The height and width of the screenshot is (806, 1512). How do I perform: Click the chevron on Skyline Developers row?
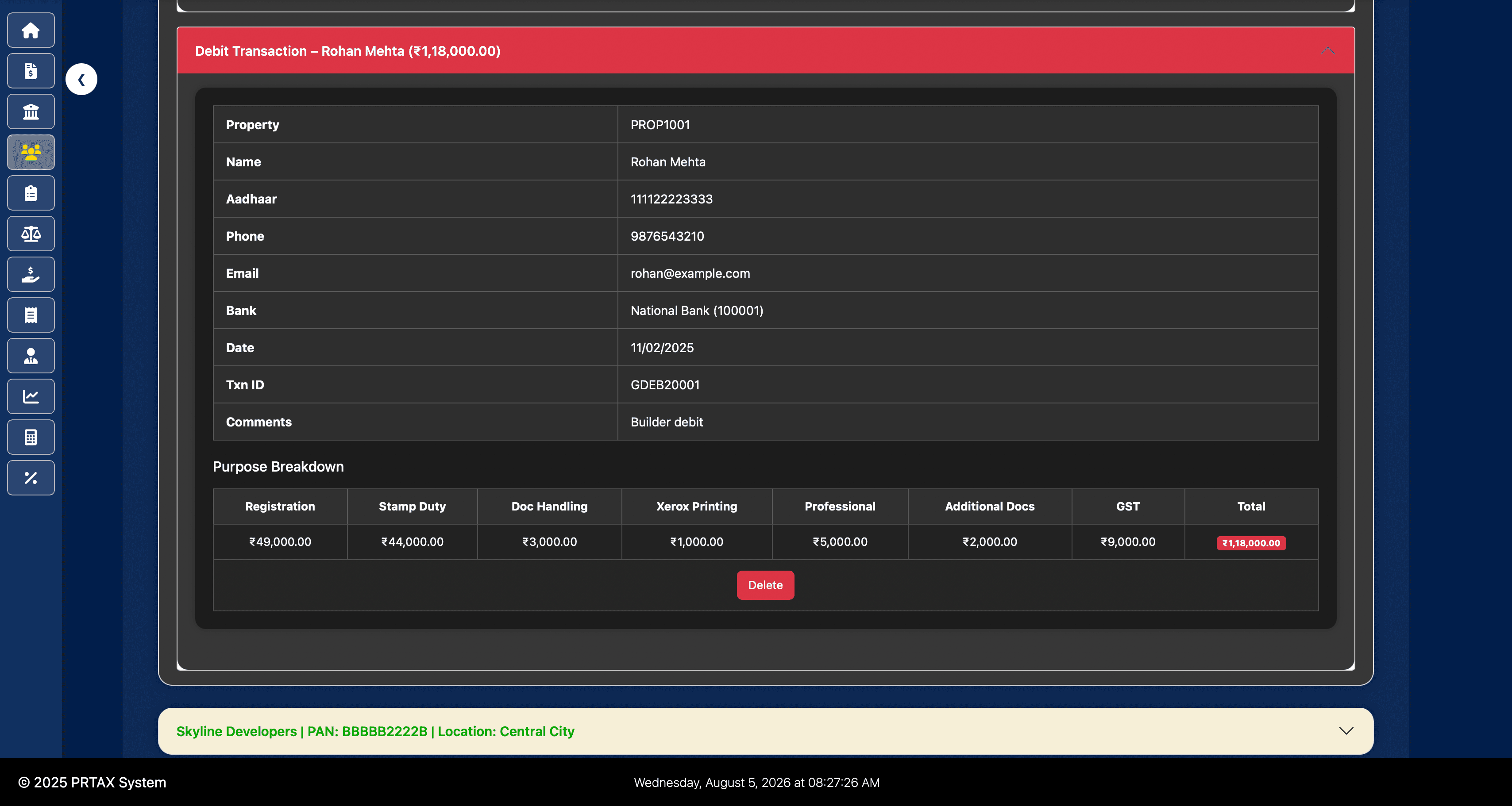click(x=1346, y=731)
